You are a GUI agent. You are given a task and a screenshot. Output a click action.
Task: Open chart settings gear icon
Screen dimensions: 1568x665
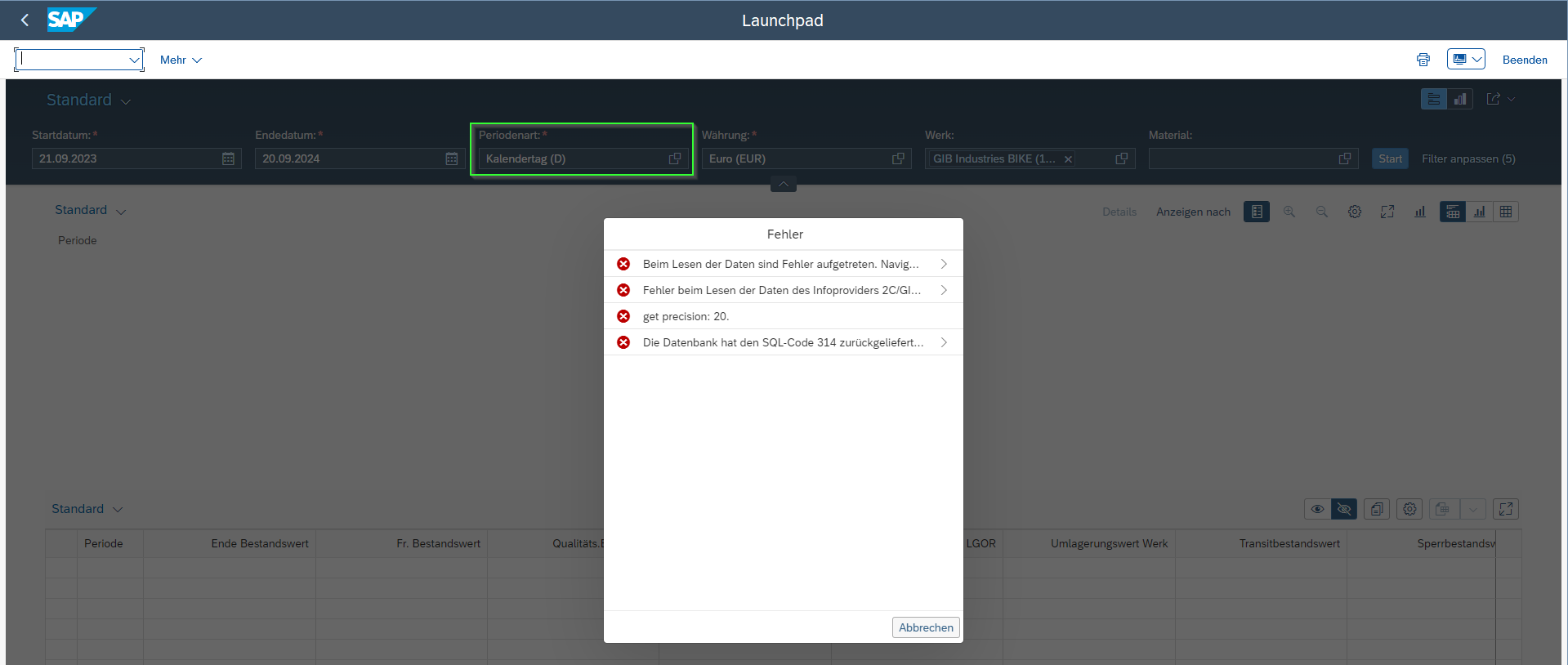[x=1355, y=212]
